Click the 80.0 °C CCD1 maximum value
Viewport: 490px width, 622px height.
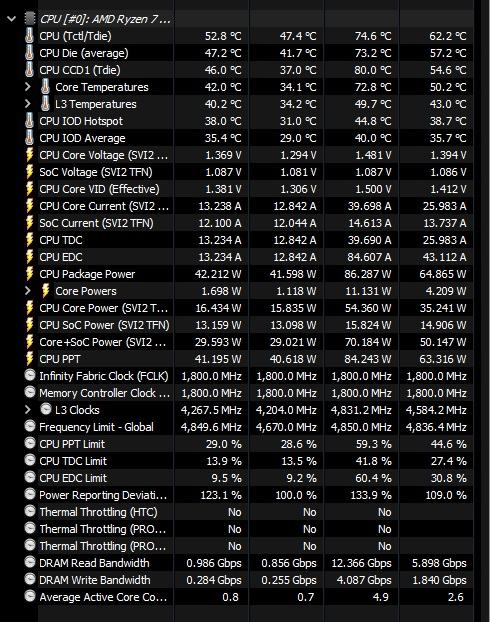[x=373, y=70]
